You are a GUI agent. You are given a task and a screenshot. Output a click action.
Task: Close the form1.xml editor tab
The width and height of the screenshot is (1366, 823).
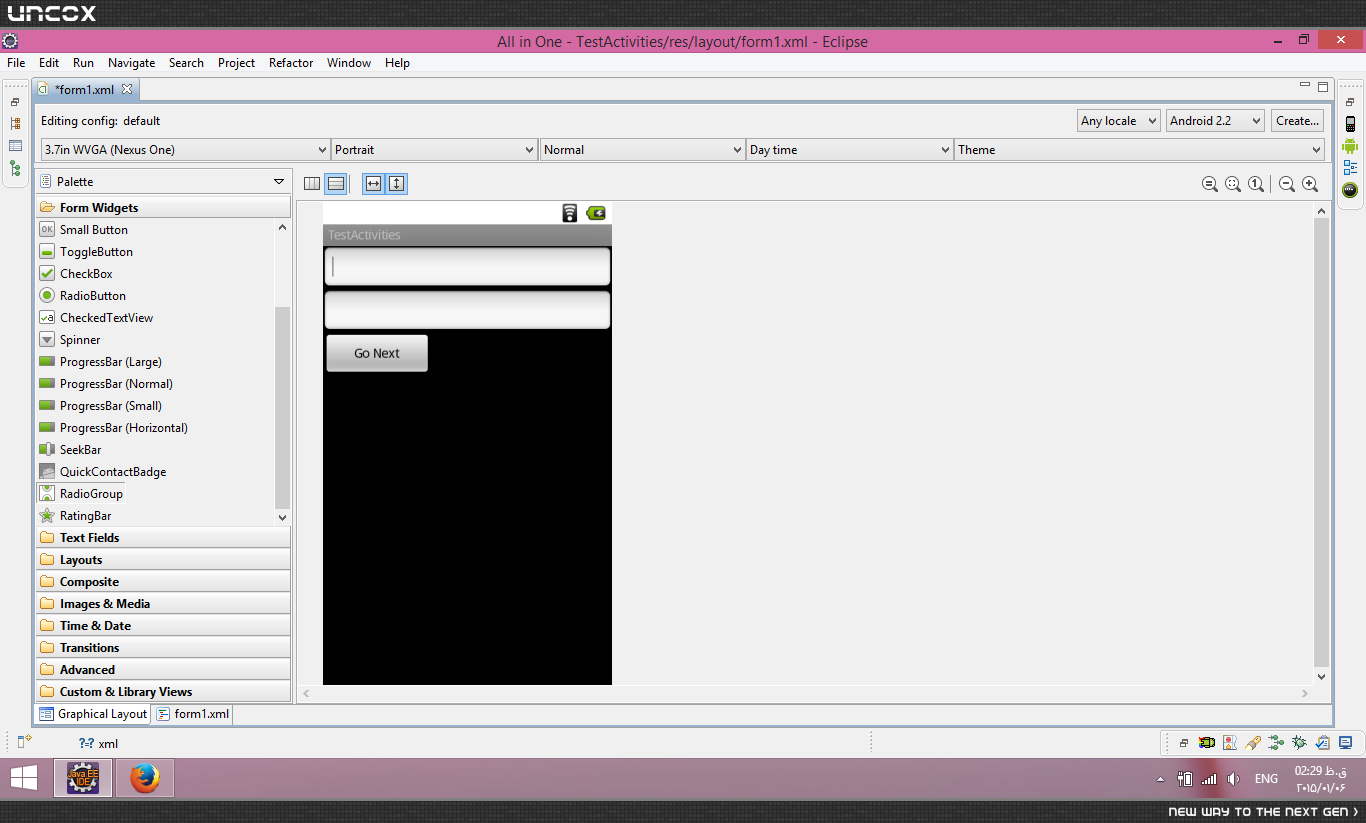[x=127, y=89]
